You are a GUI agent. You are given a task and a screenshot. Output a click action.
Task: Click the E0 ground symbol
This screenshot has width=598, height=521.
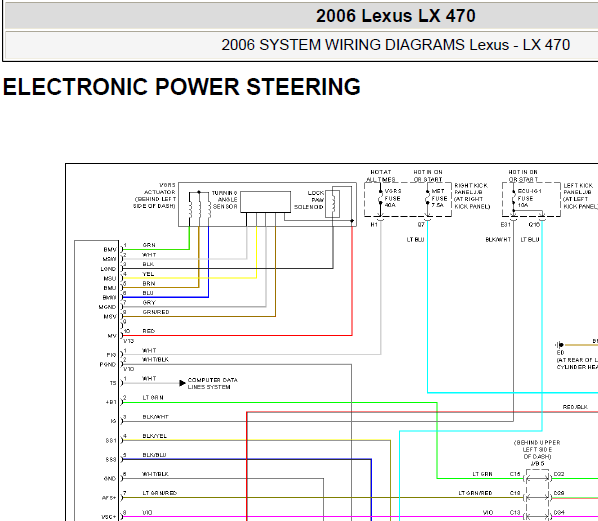[560, 345]
